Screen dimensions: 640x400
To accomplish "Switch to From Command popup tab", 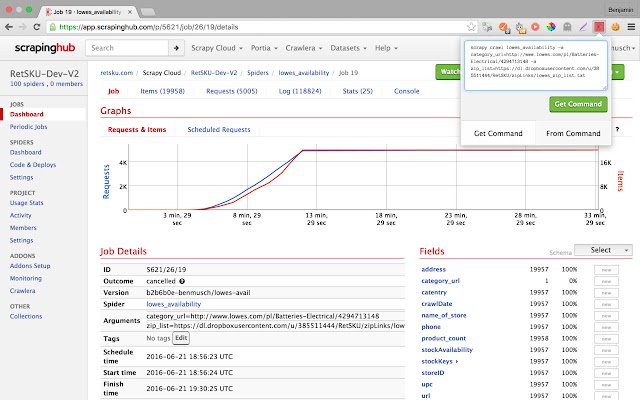I will point(573,133).
